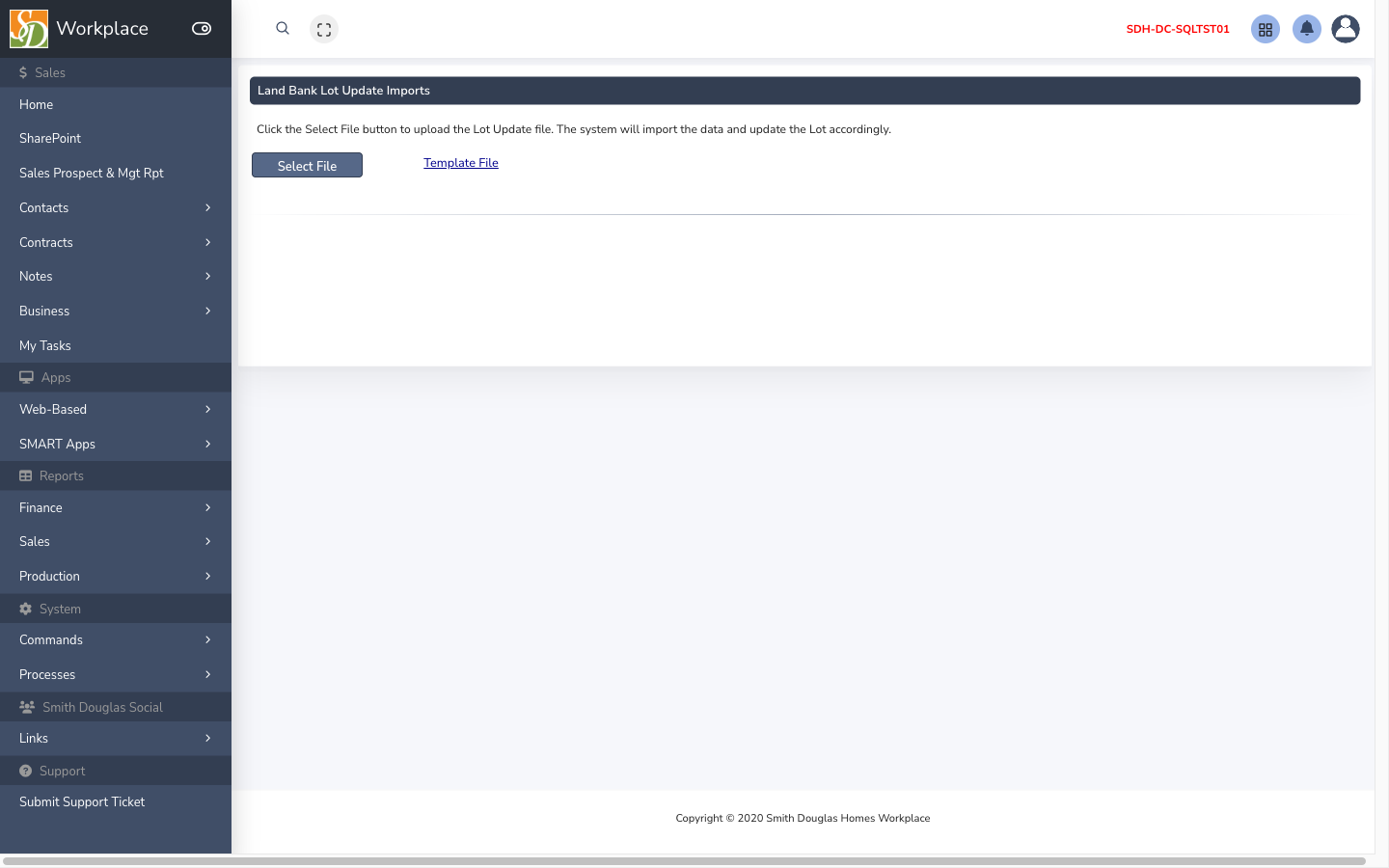
Task: Open the apps grid icon
Action: click(1266, 30)
